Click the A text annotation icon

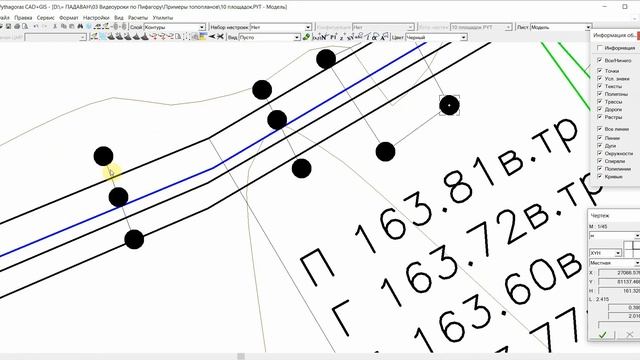[x=383, y=37]
